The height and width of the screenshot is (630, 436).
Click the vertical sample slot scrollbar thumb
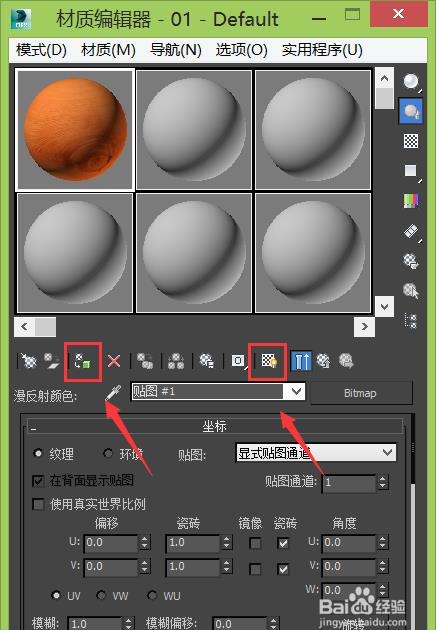click(384, 98)
